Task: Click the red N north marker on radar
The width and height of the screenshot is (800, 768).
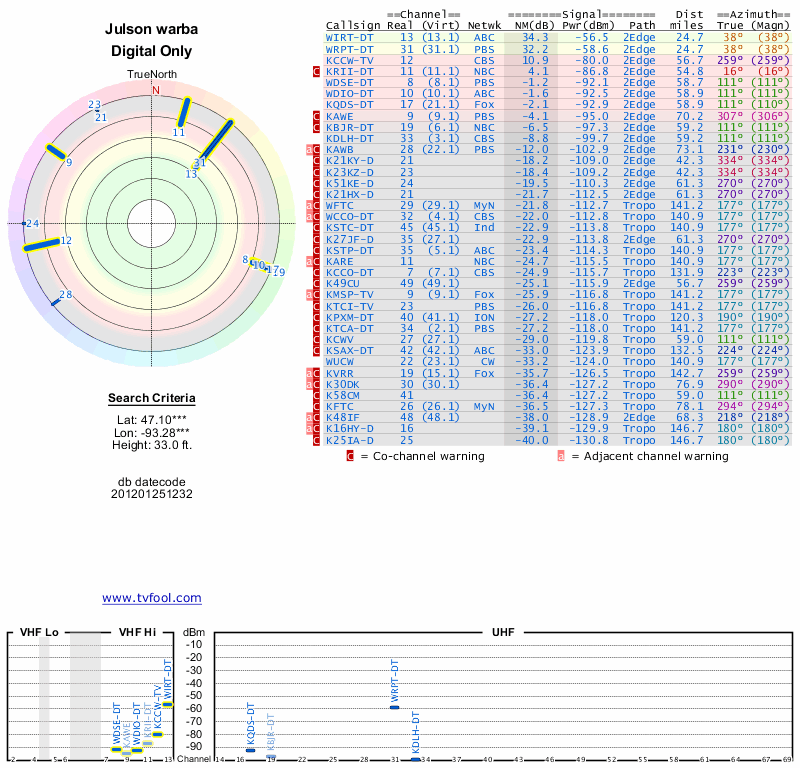Action: click(155, 90)
